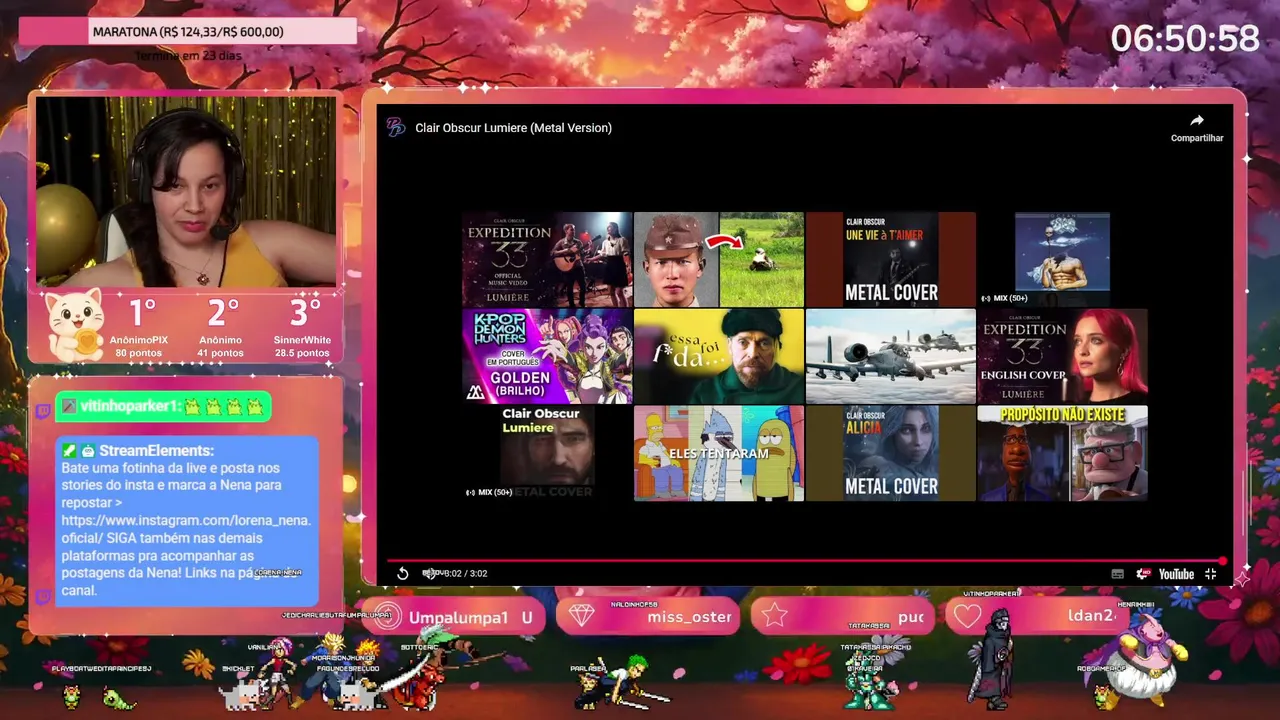Click first place AnônimoPIX 80 pontos
Image resolution: width=1280 pixels, height=720 pixels.
coord(140,328)
